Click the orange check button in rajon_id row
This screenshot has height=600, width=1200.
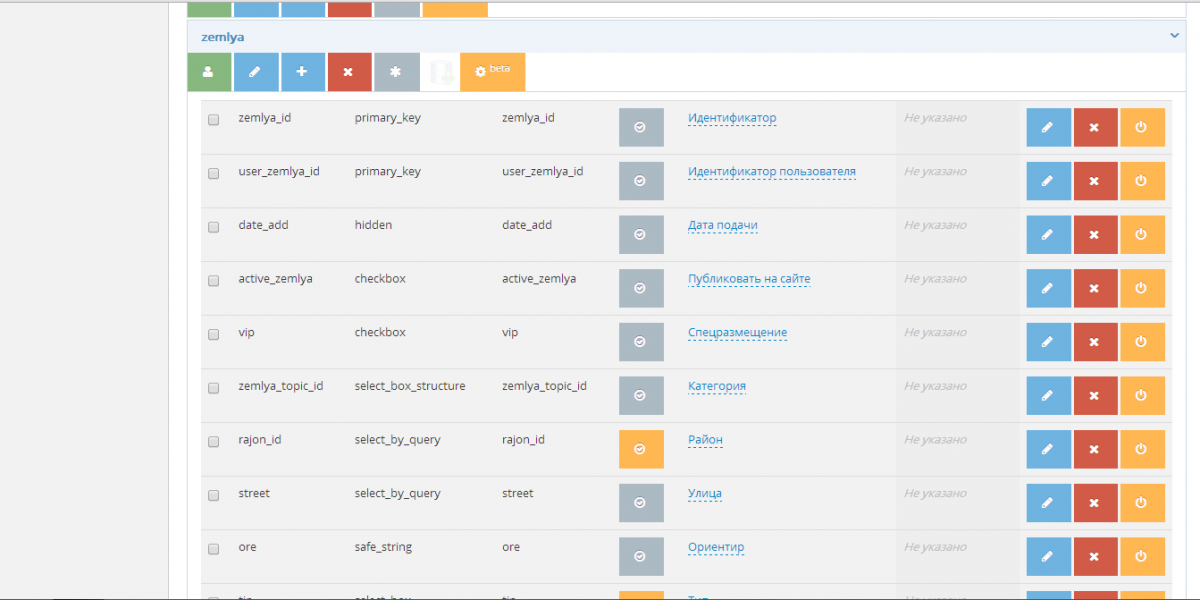(x=641, y=449)
